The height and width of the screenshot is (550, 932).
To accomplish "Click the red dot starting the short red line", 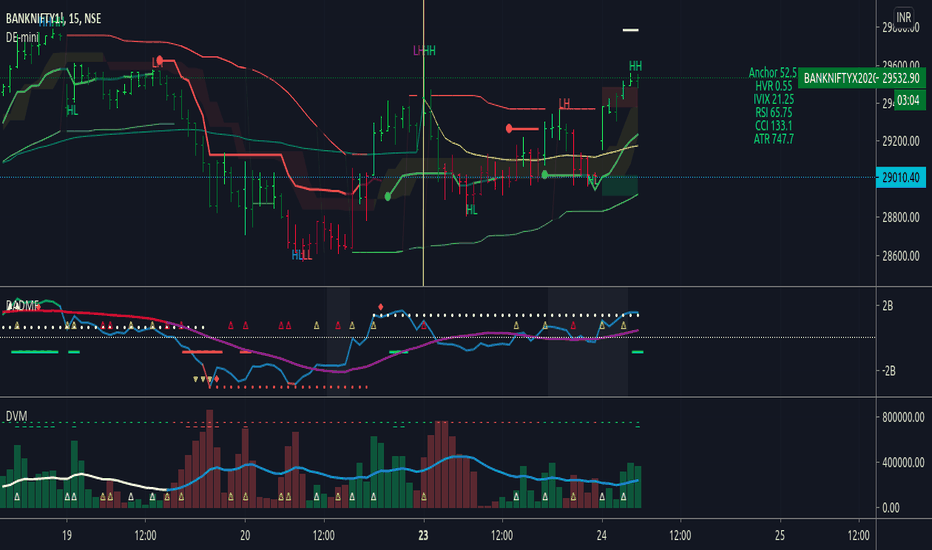I will 509,128.
